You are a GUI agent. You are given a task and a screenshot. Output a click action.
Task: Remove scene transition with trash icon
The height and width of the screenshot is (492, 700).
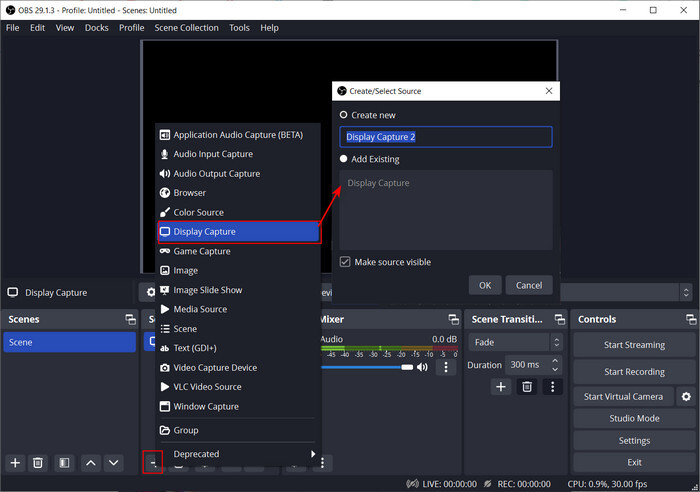[x=527, y=387]
